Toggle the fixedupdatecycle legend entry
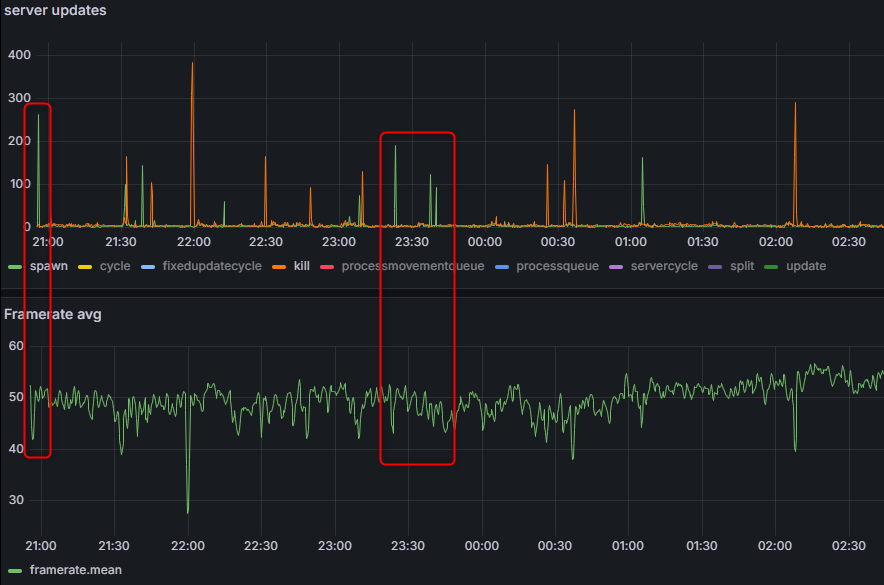 click(211, 266)
